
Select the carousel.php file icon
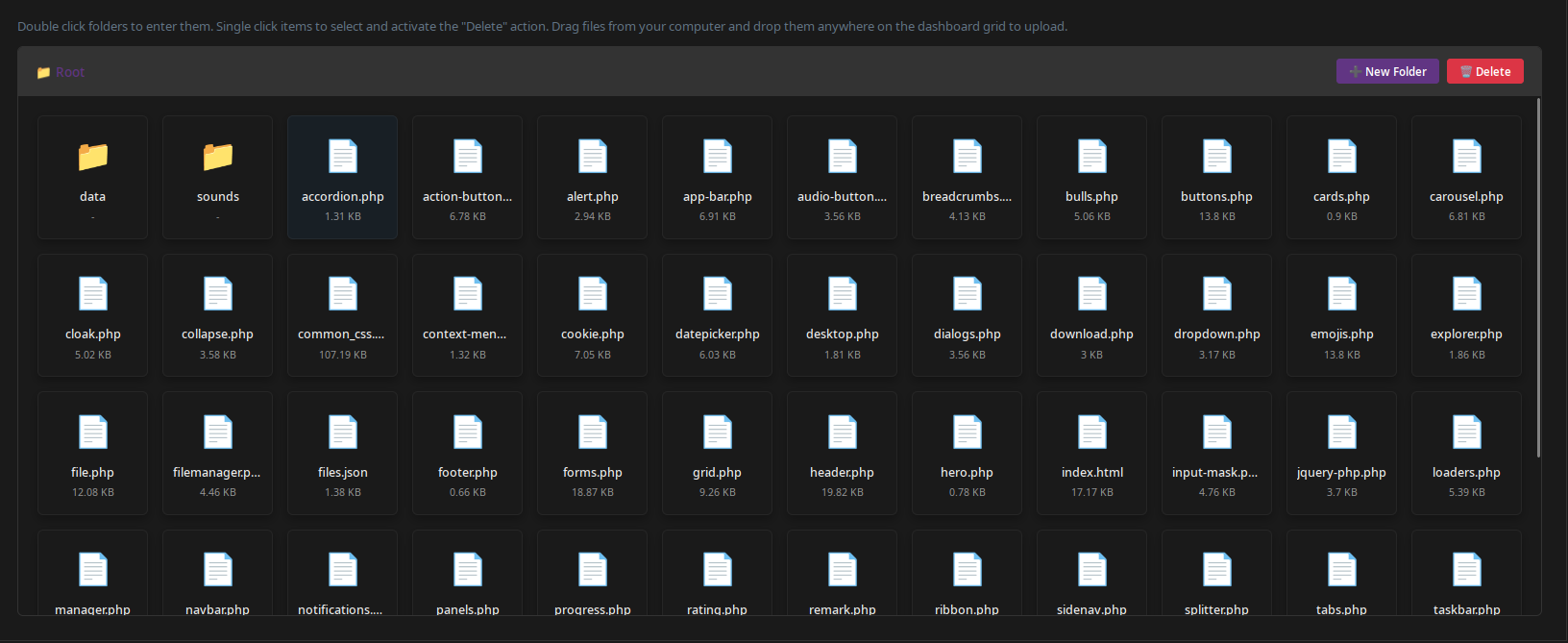pos(1467,157)
